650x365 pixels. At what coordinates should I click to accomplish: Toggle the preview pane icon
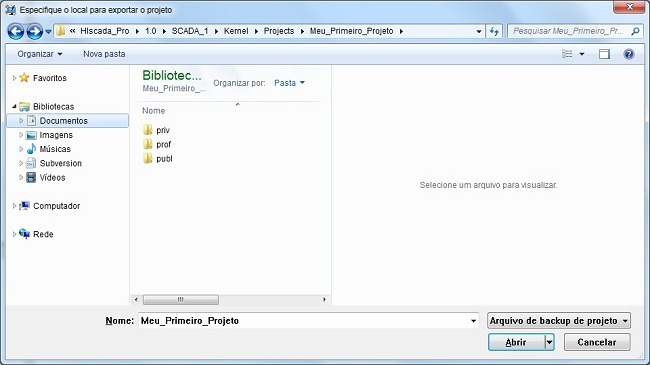pyautogui.click(x=604, y=54)
